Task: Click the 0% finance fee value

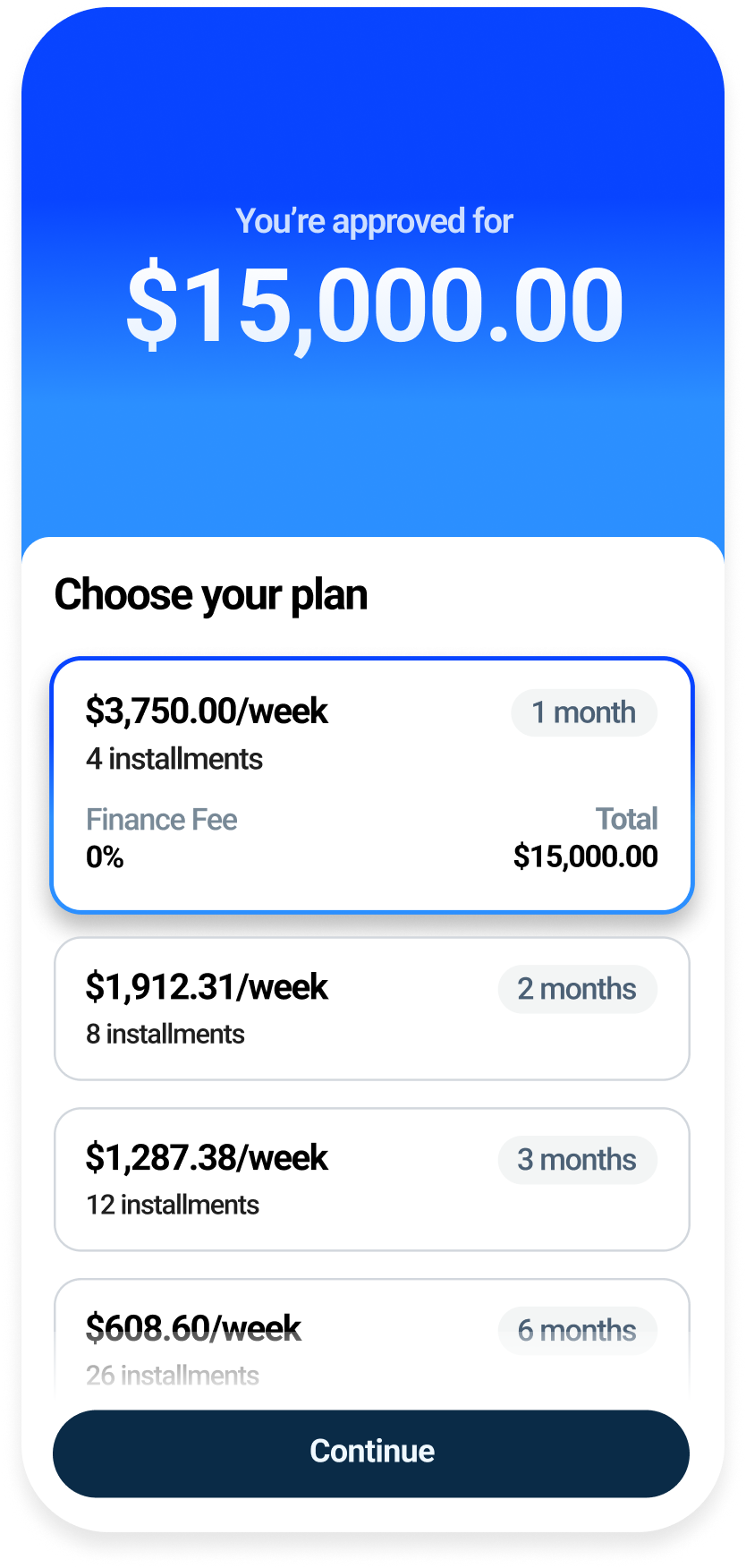Action: pyautogui.click(x=105, y=857)
